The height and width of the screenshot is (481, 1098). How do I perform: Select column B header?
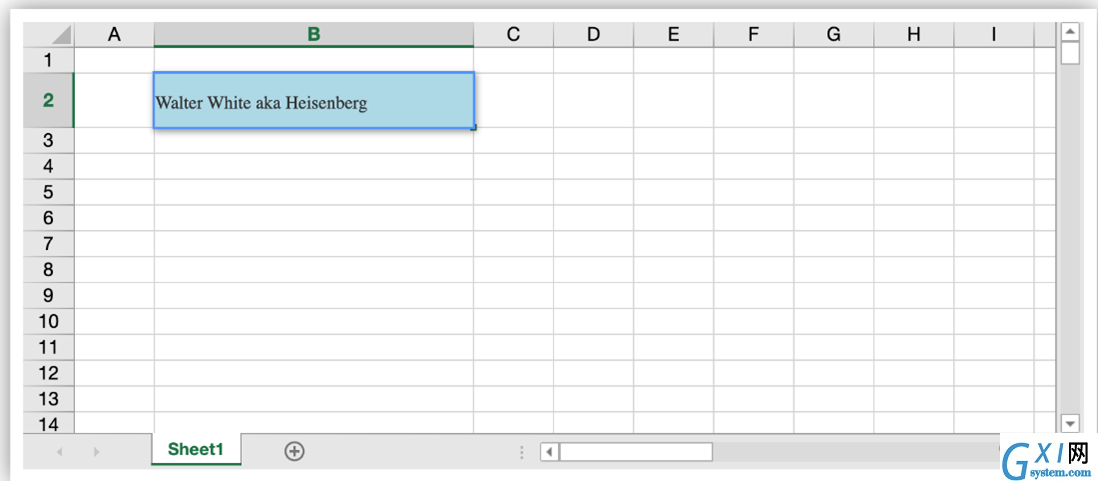coord(314,34)
